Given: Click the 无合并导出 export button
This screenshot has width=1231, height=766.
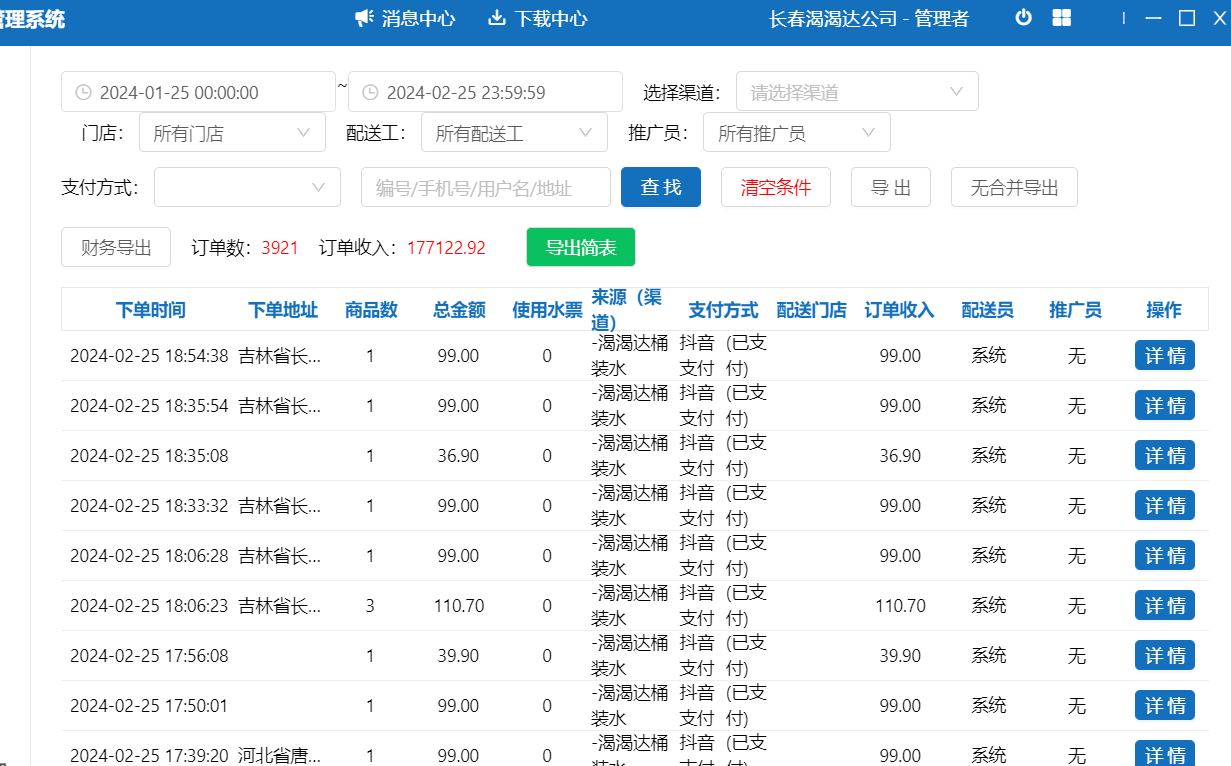Looking at the screenshot, I should tap(1014, 187).
